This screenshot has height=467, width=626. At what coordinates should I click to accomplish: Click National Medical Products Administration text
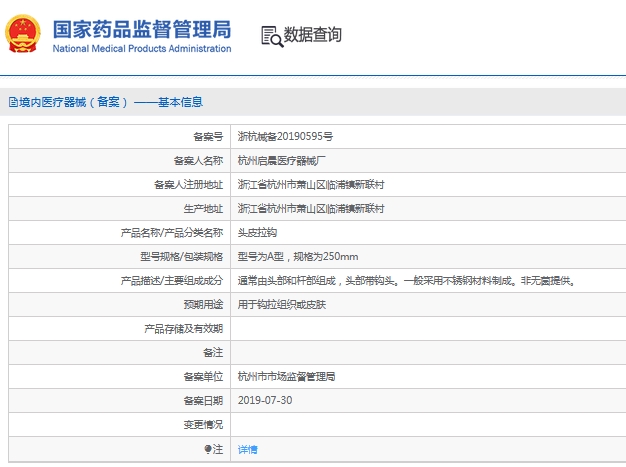pos(142,49)
